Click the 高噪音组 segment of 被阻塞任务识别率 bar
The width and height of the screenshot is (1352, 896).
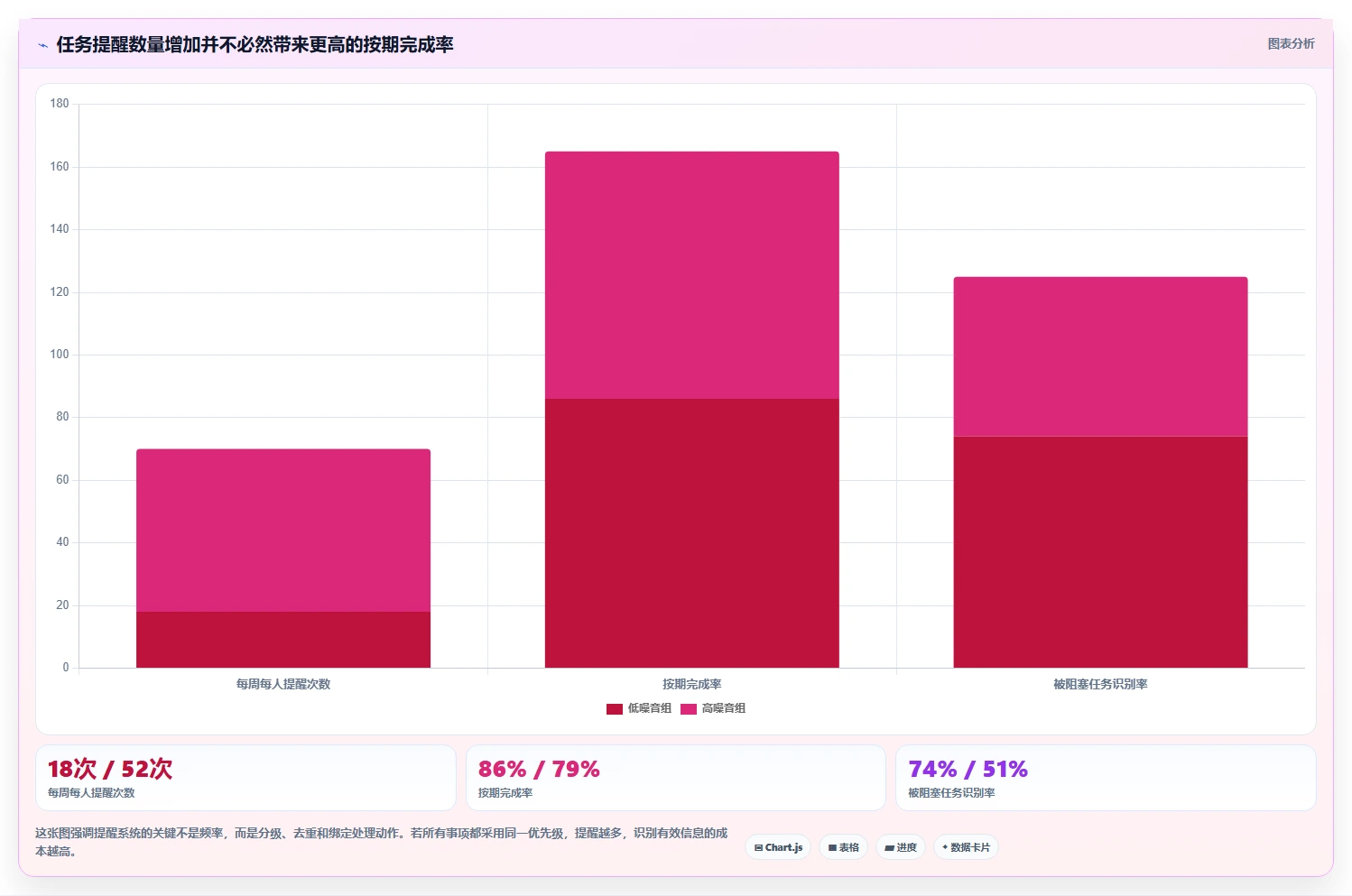tap(1101, 356)
